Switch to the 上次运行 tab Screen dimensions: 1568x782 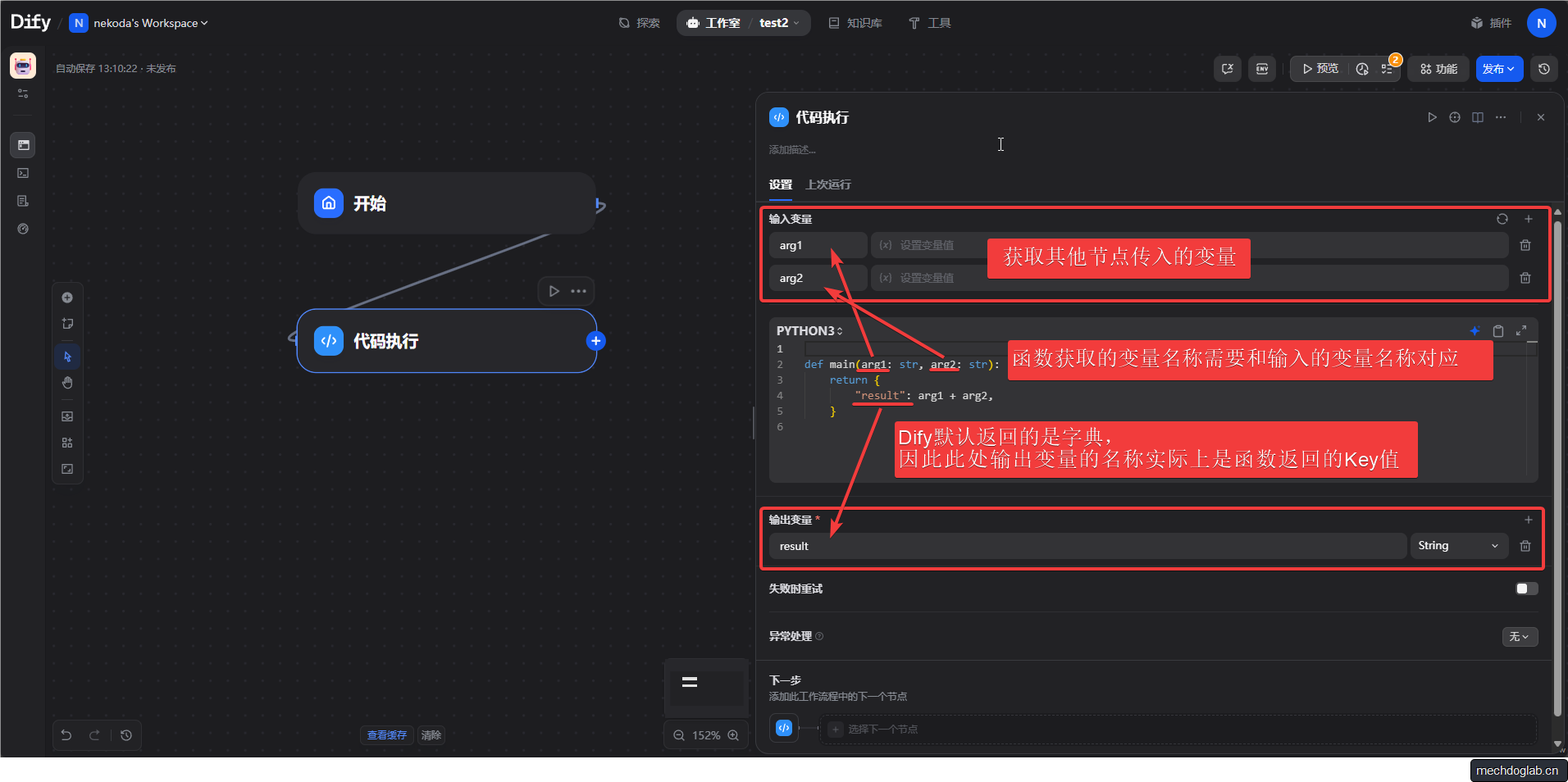tap(827, 185)
